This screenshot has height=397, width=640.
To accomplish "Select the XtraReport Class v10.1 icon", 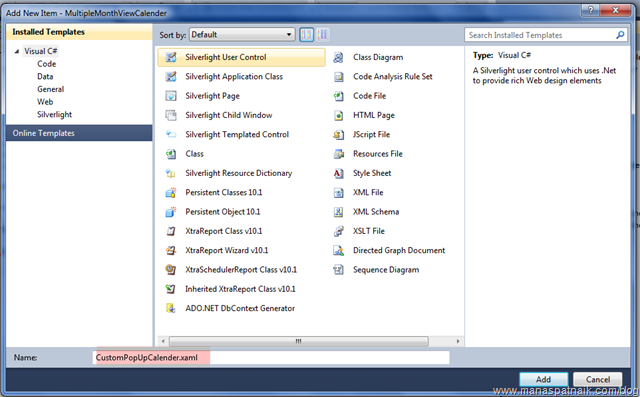I will point(171,231).
